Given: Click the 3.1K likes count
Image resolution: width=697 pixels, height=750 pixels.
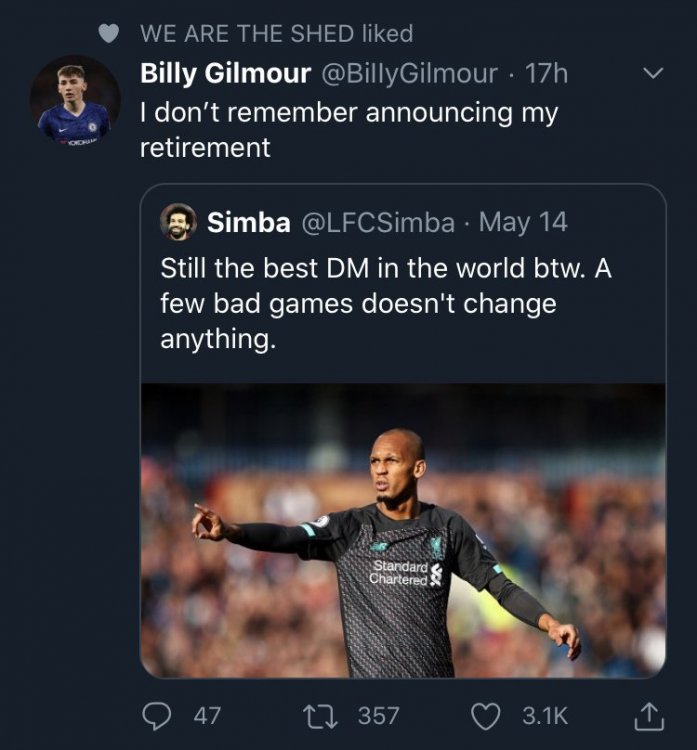Looking at the screenshot, I should click(x=545, y=716).
